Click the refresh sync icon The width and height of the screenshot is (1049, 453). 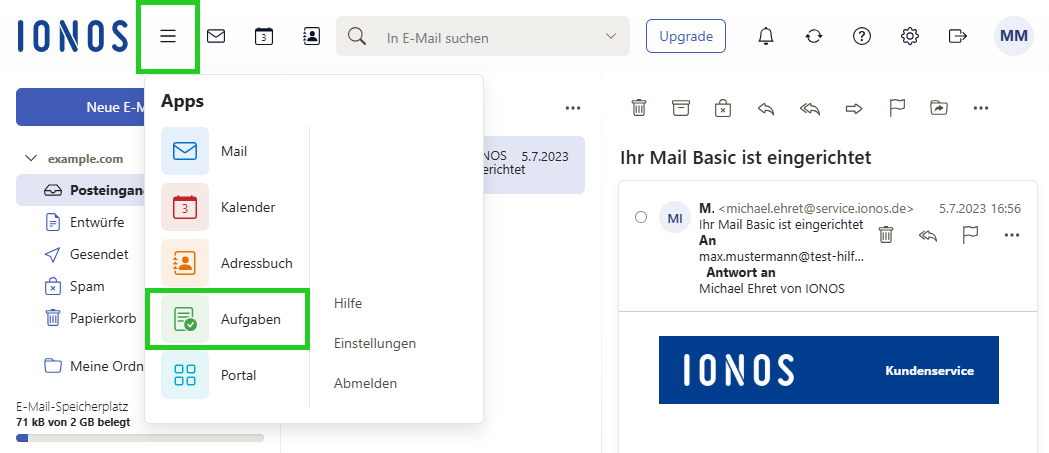[x=814, y=37]
